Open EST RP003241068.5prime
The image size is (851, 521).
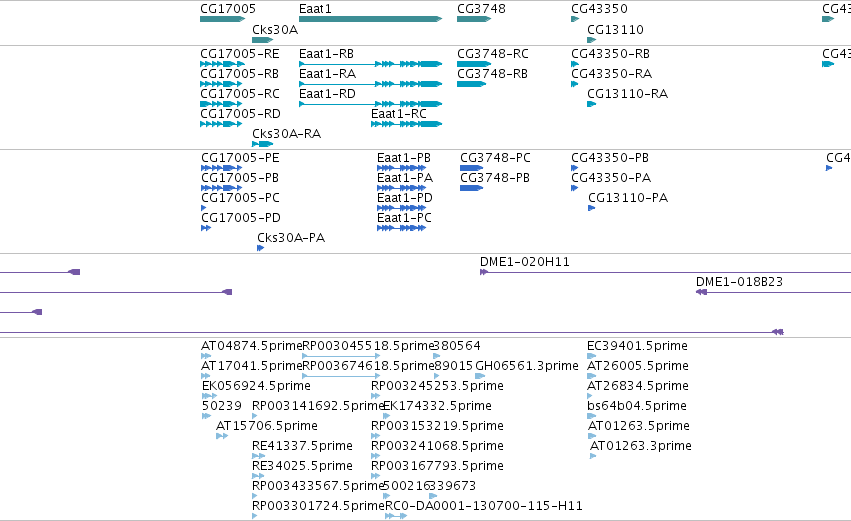[437, 447]
